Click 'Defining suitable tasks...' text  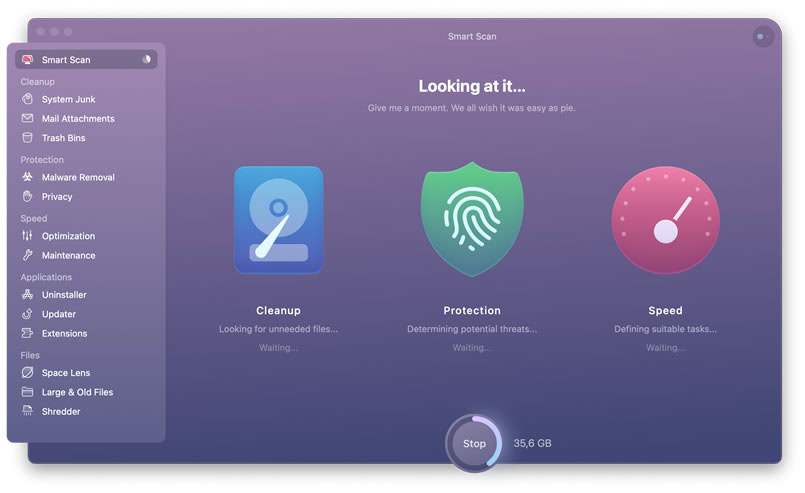pyautogui.click(x=665, y=329)
